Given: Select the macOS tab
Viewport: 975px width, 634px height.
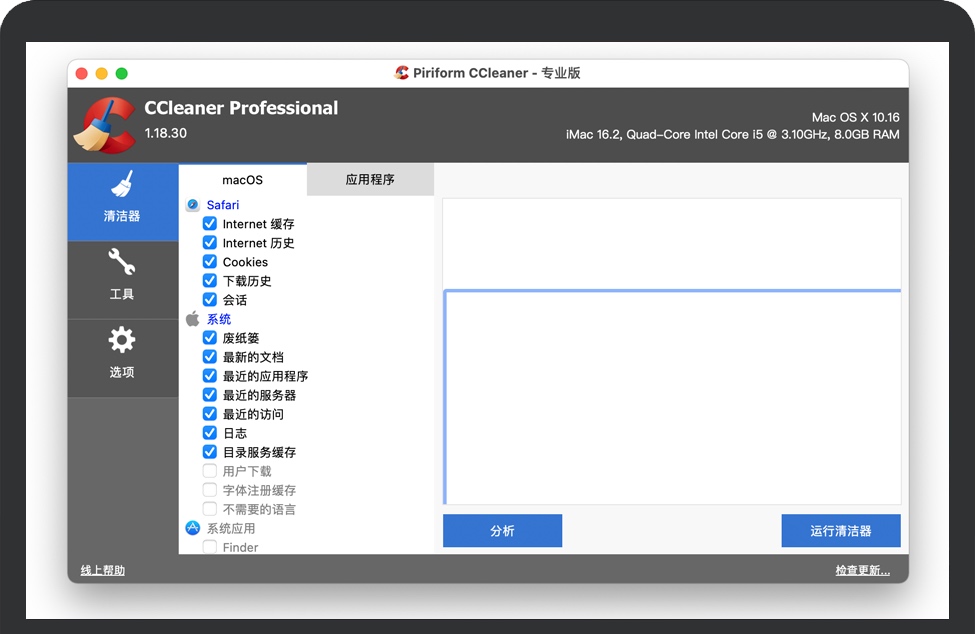Looking at the screenshot, I should point(242,180).
